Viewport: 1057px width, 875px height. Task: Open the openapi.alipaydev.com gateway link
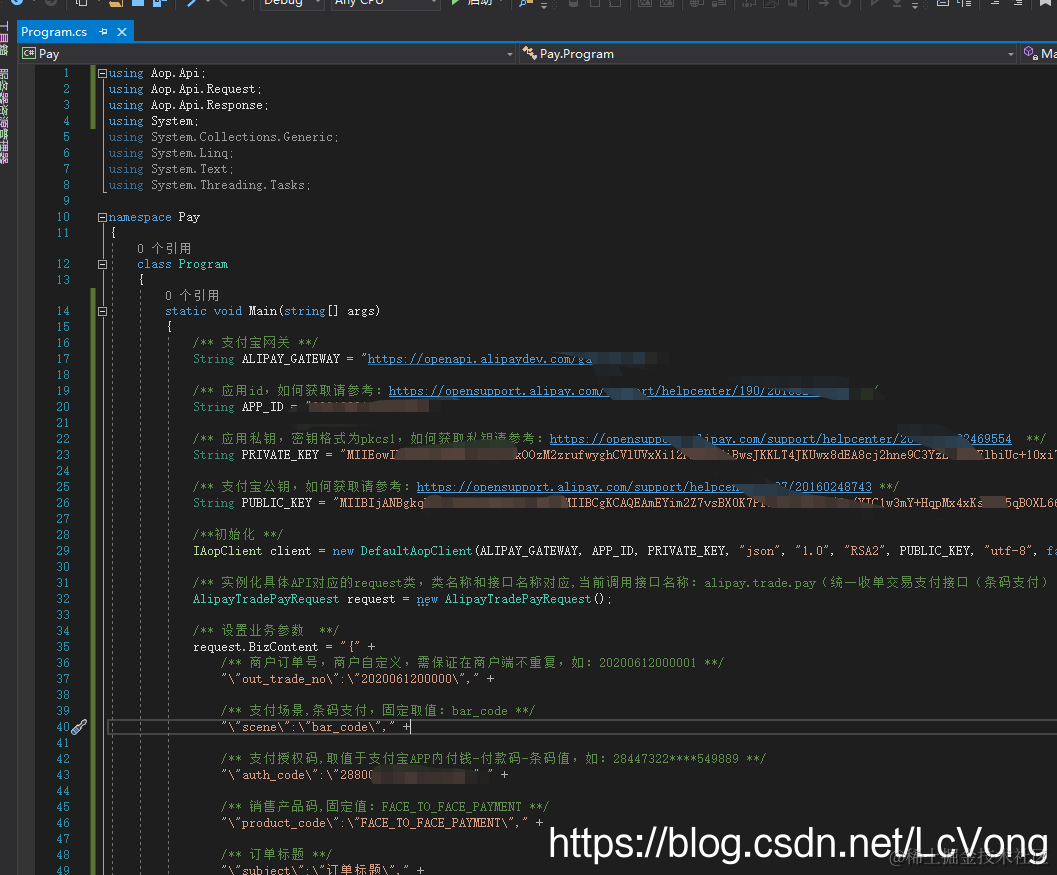pyautogui.click(x=480, y=359)
